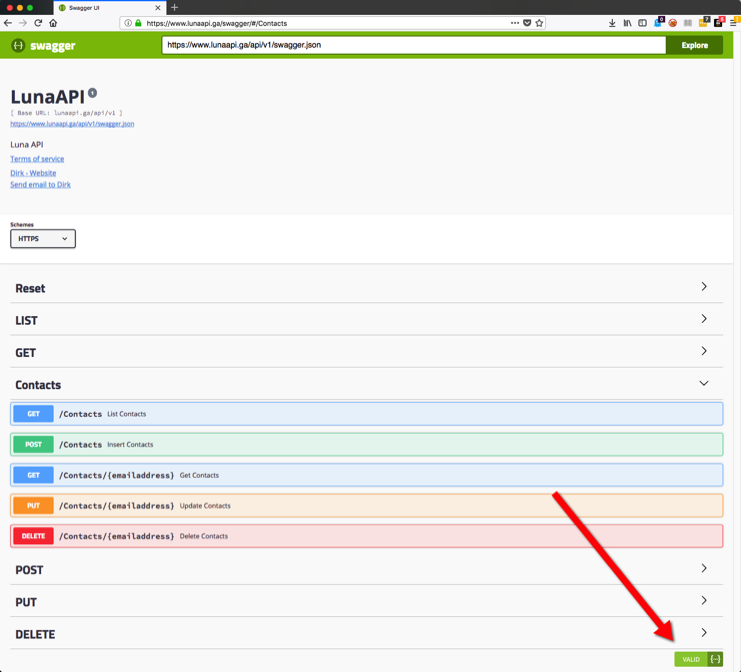Click the browser forward arrow
Screen dimensions: 741x672
point(22,23)
